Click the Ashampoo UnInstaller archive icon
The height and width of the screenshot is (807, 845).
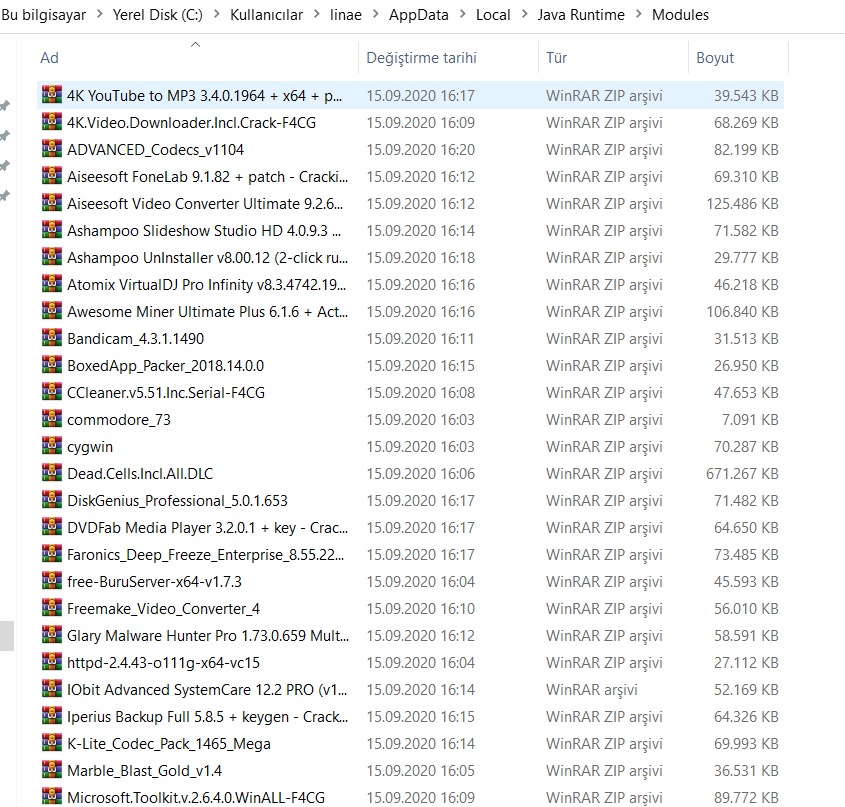click(x=52, y=257)
